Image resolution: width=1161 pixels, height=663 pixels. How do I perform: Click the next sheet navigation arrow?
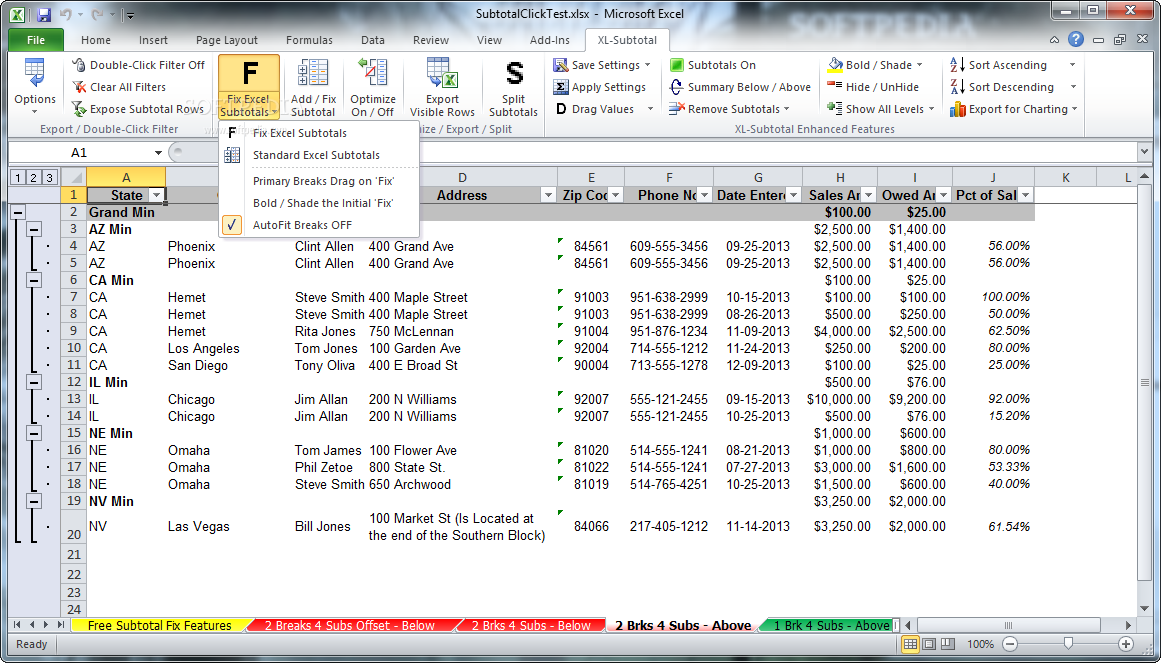[46, 625]
